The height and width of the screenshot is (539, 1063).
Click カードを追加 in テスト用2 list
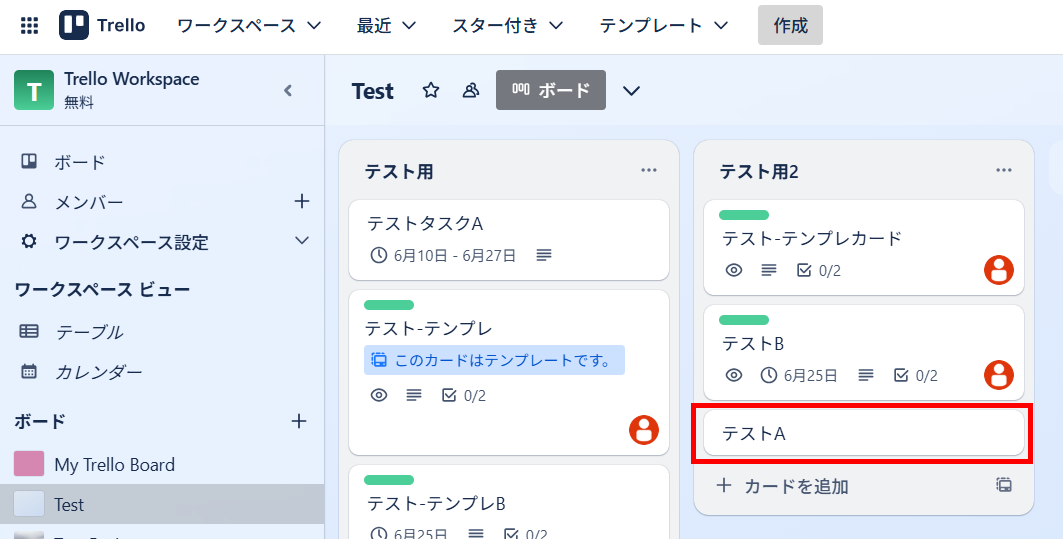tap(785, 487)
